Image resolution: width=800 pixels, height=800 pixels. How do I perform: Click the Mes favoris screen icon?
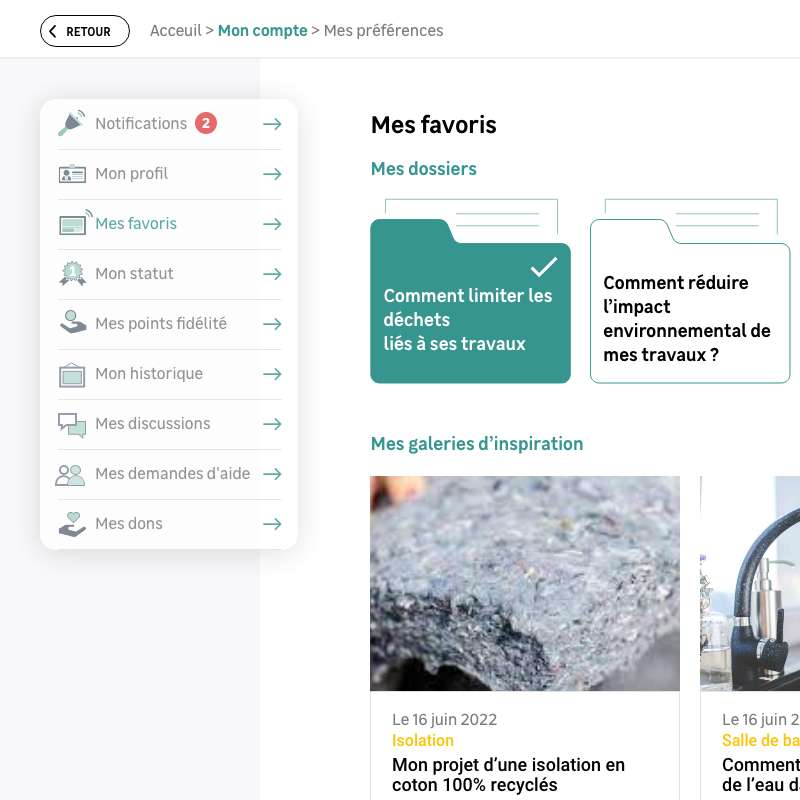tap(74, 223)
